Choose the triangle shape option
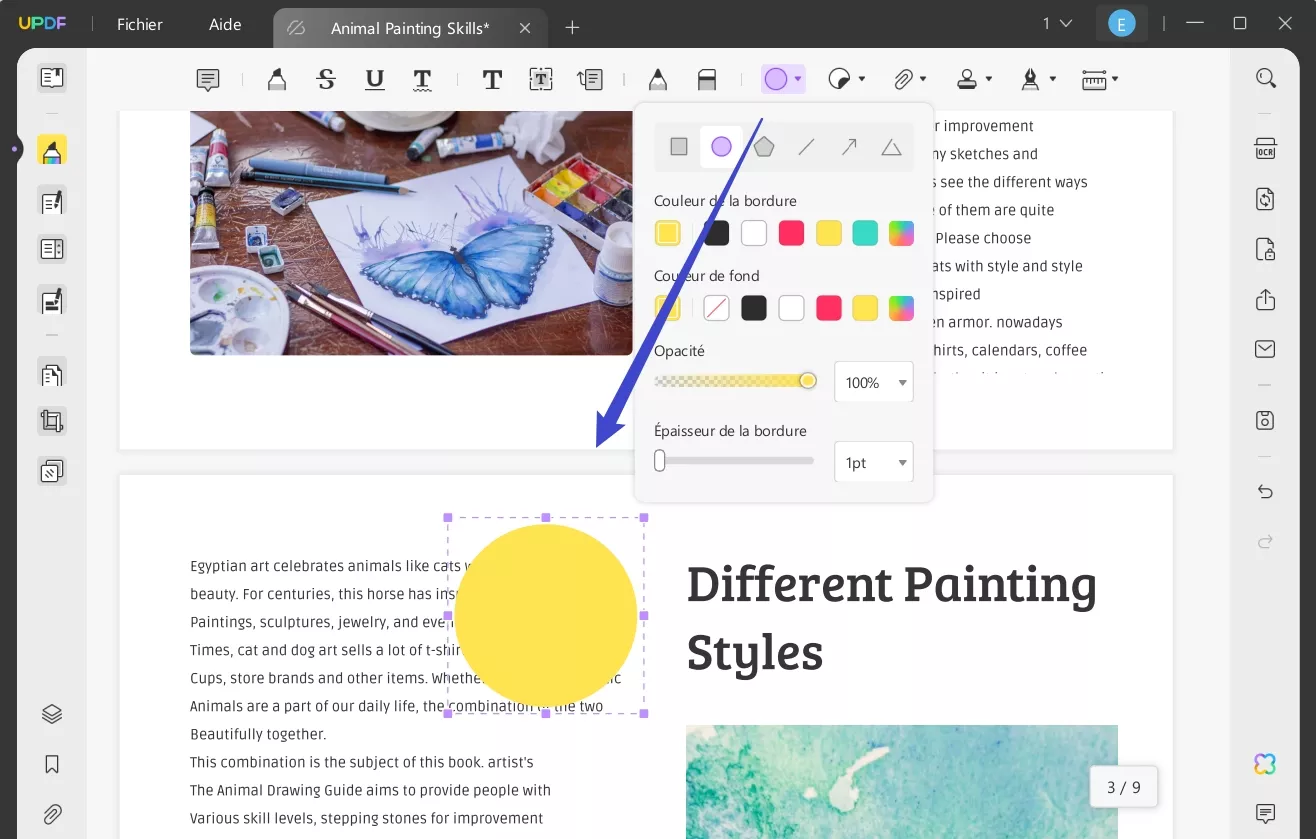This screenshot has width=1316, height=839. [x=891, y=148]
